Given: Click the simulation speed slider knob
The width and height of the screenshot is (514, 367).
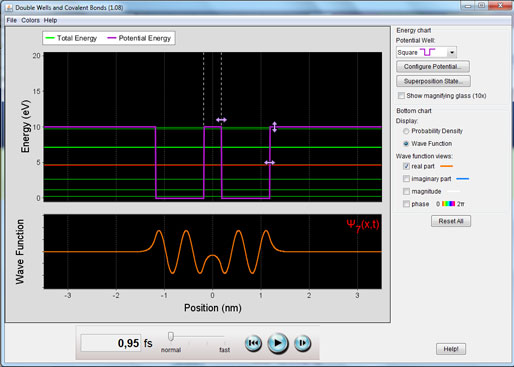Looking at the screenshot, I should [x=171, y=336].
